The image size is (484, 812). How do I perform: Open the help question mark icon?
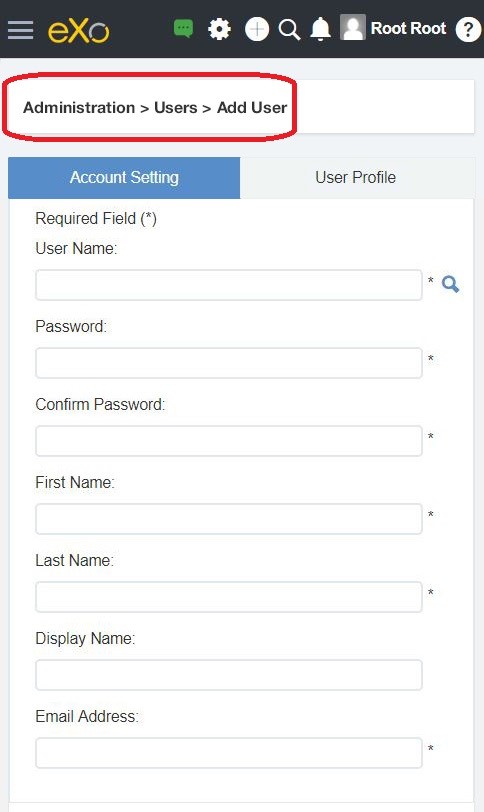(468, 30)
